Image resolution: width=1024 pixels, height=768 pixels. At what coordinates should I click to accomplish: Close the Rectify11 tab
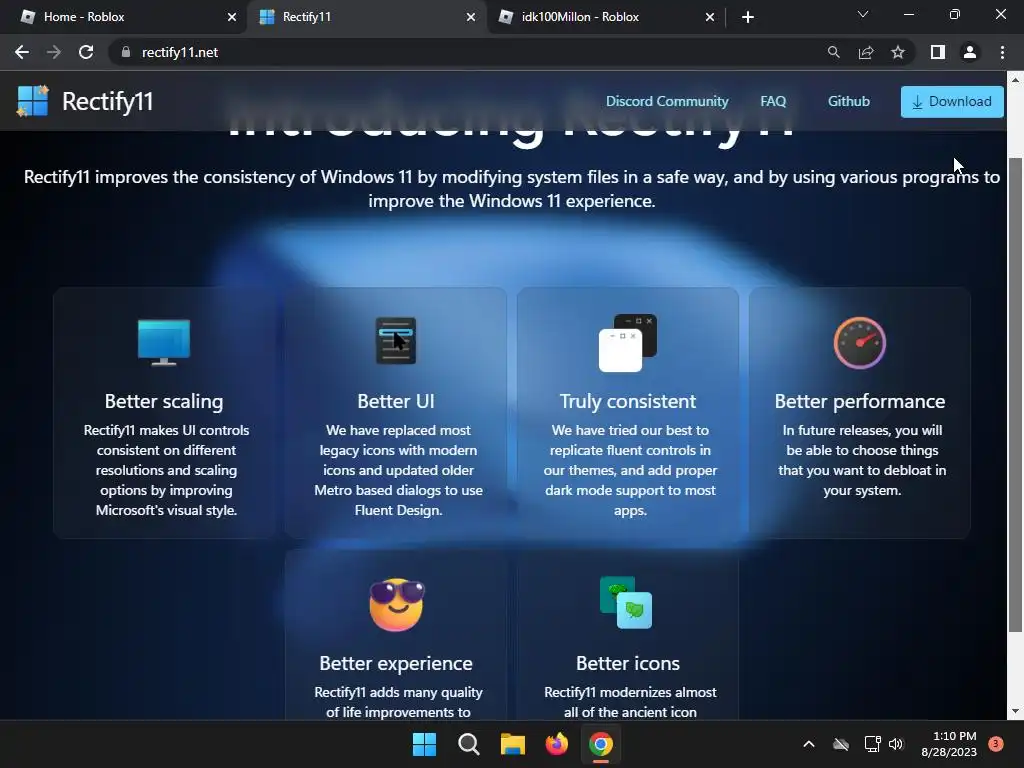click(471, 17)
